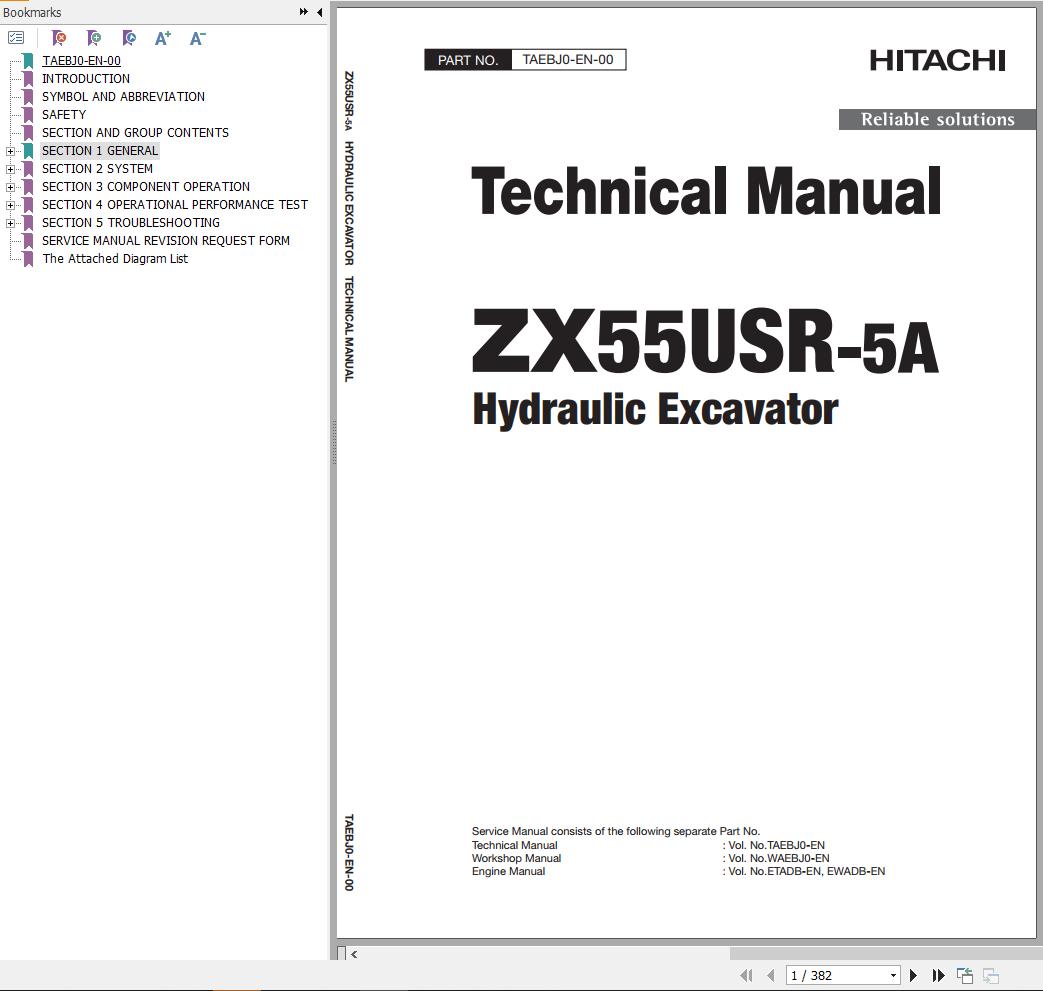This screenshot has width=1043, height=991.
Task: Select SECTION 2 SYSTEM bookmark
Action: [x=97, y=168]
